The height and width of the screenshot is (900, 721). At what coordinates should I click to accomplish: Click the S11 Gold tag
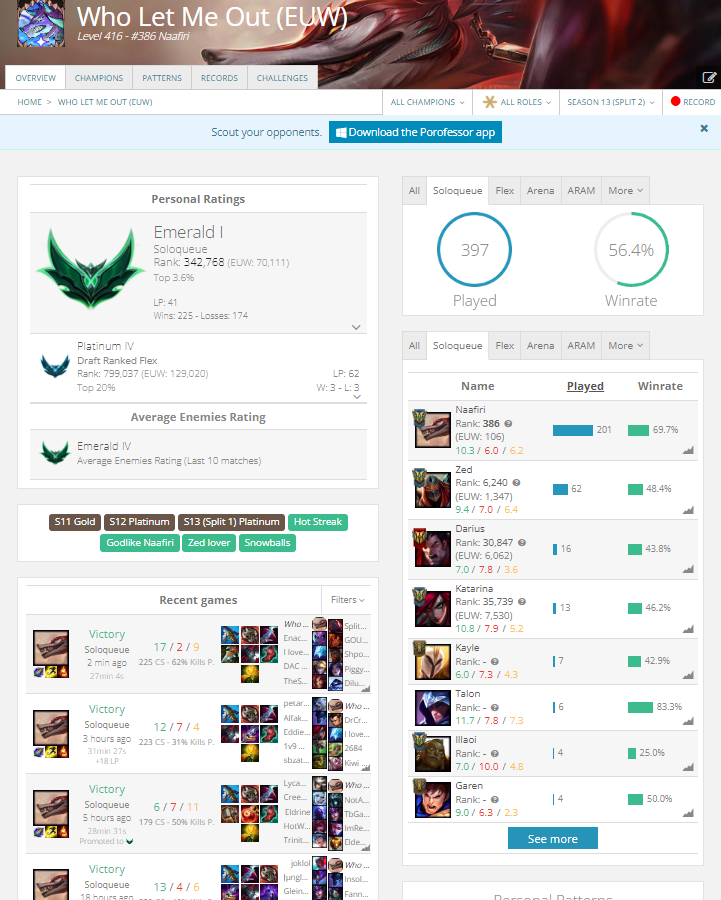tap(75, 522)
